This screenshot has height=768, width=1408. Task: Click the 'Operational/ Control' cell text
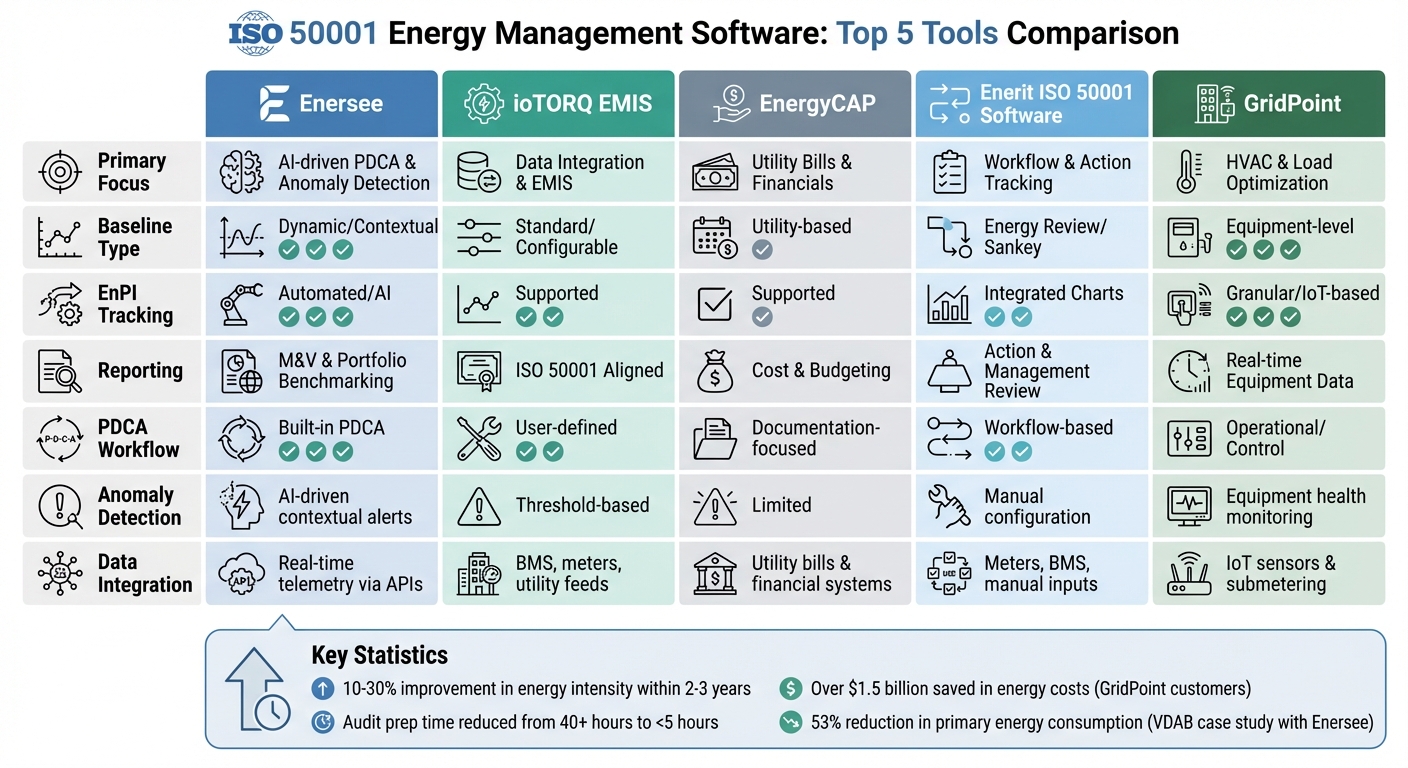click(1276, 438)
